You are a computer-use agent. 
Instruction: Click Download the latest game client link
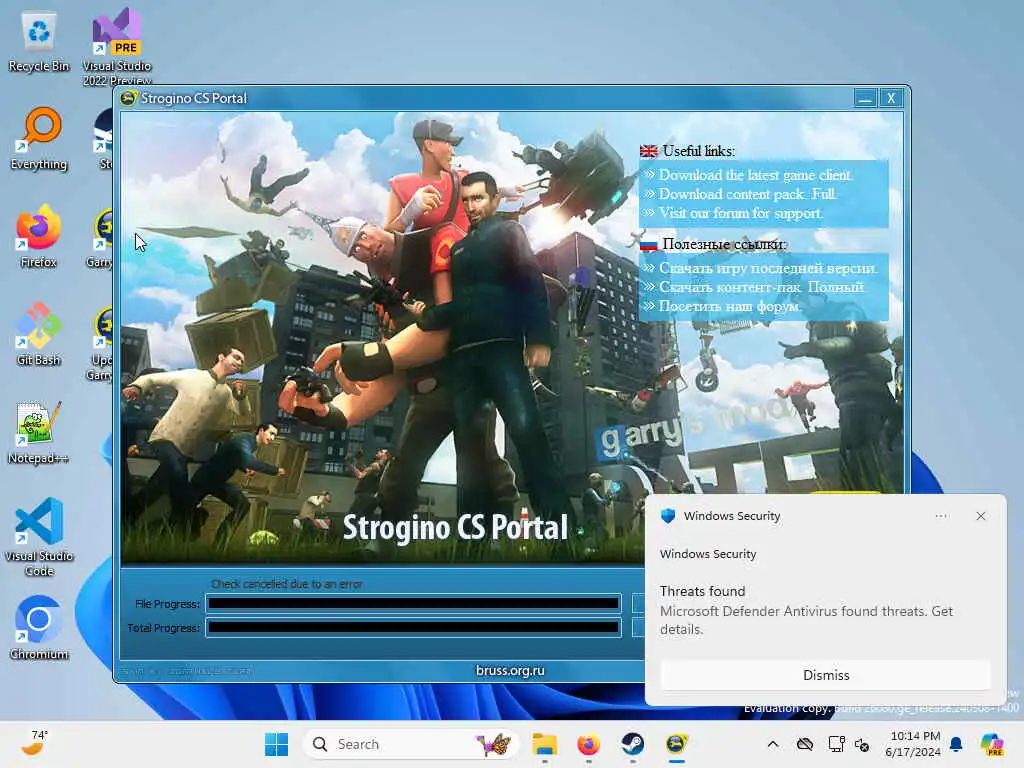pos(756,175)
